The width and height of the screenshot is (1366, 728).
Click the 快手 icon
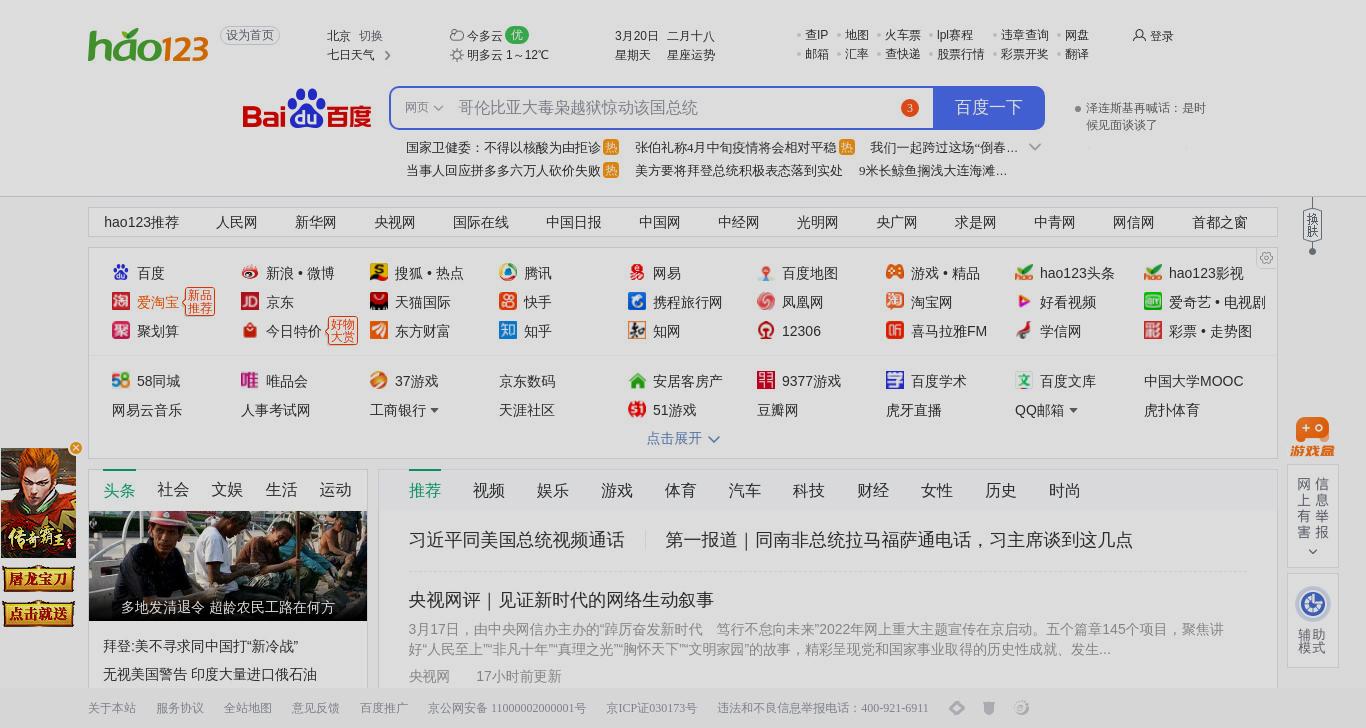pos(508,301)
